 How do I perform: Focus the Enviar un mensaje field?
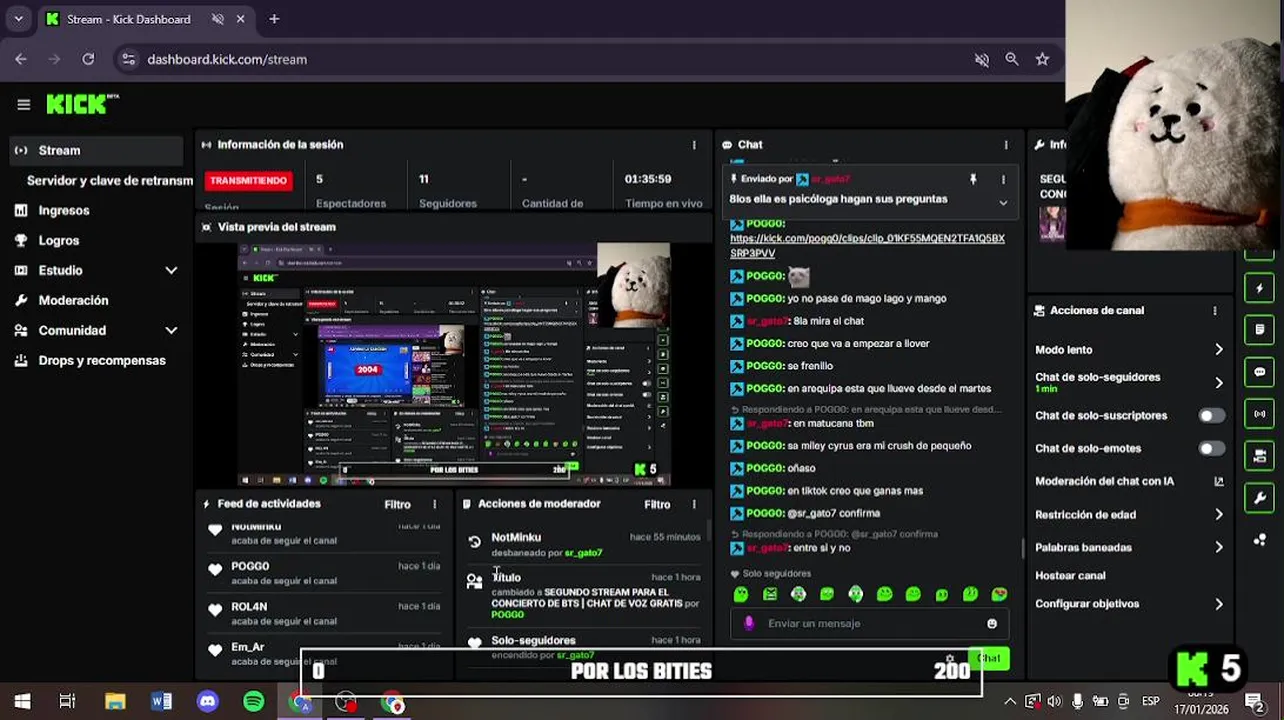(x=870, y=623)
